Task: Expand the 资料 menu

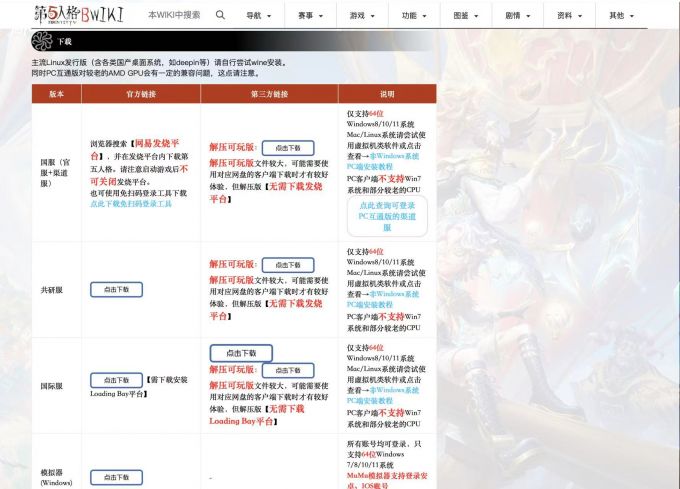Action: point(569,16)
